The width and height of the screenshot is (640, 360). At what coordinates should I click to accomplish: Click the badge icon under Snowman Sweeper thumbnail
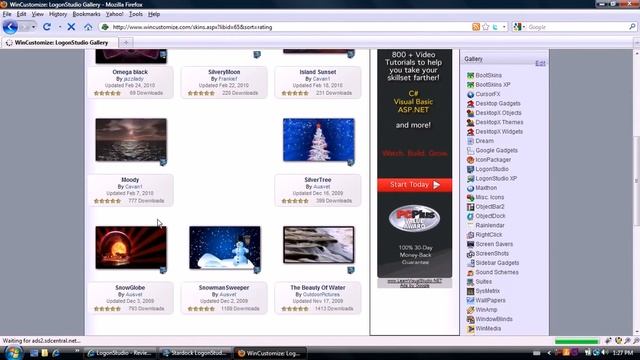pos(257,270)
